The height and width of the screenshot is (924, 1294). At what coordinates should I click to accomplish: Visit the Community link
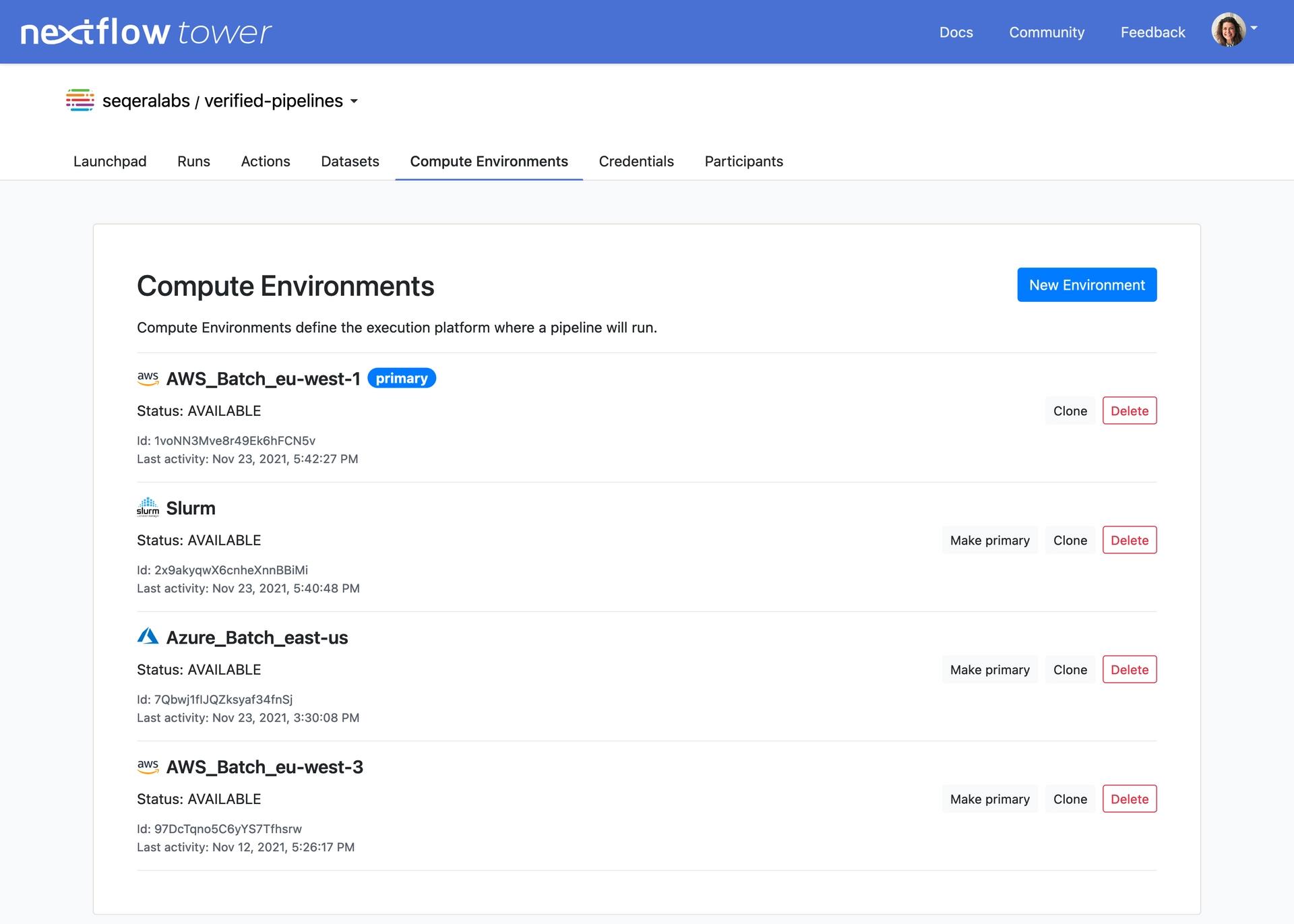(1047, 32)
